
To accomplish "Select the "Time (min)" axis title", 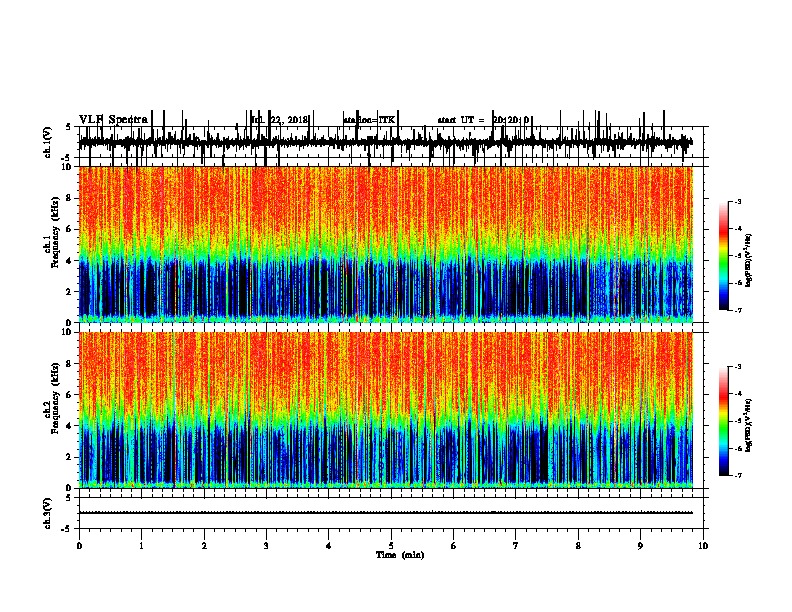I will pyautogui.click(x=400, y=555).
